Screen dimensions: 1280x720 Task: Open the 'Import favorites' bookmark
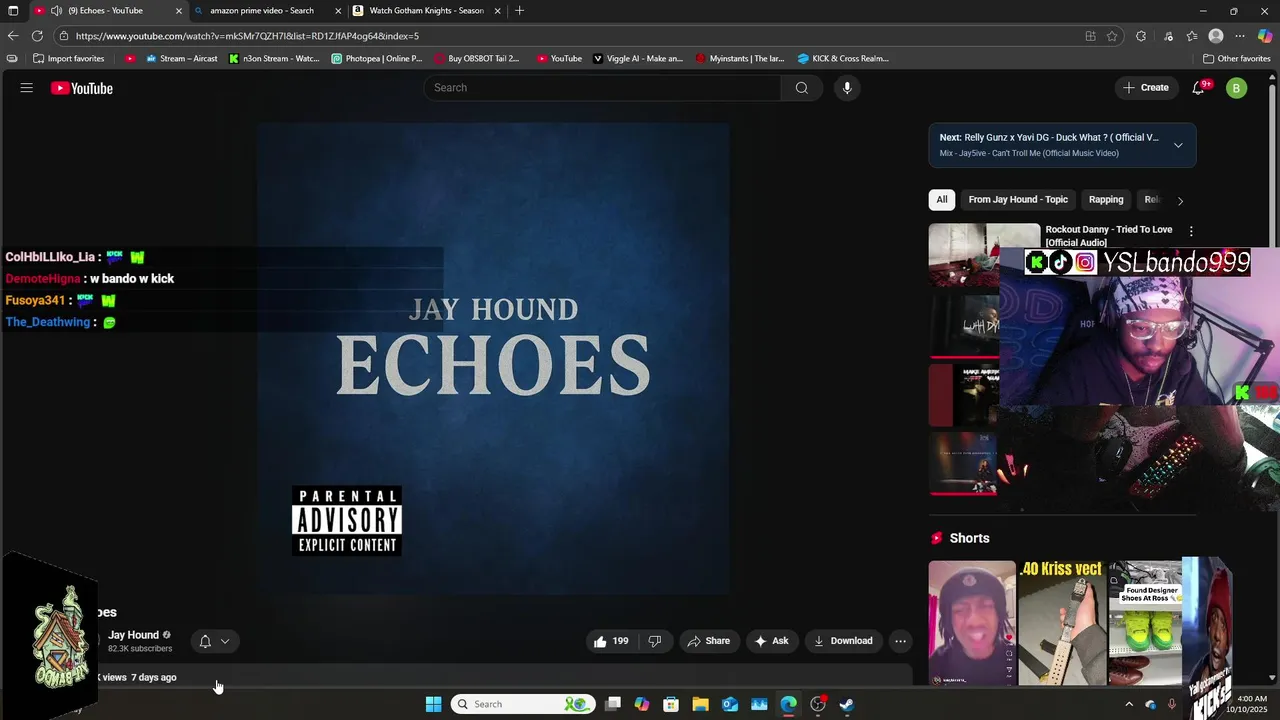68,59
